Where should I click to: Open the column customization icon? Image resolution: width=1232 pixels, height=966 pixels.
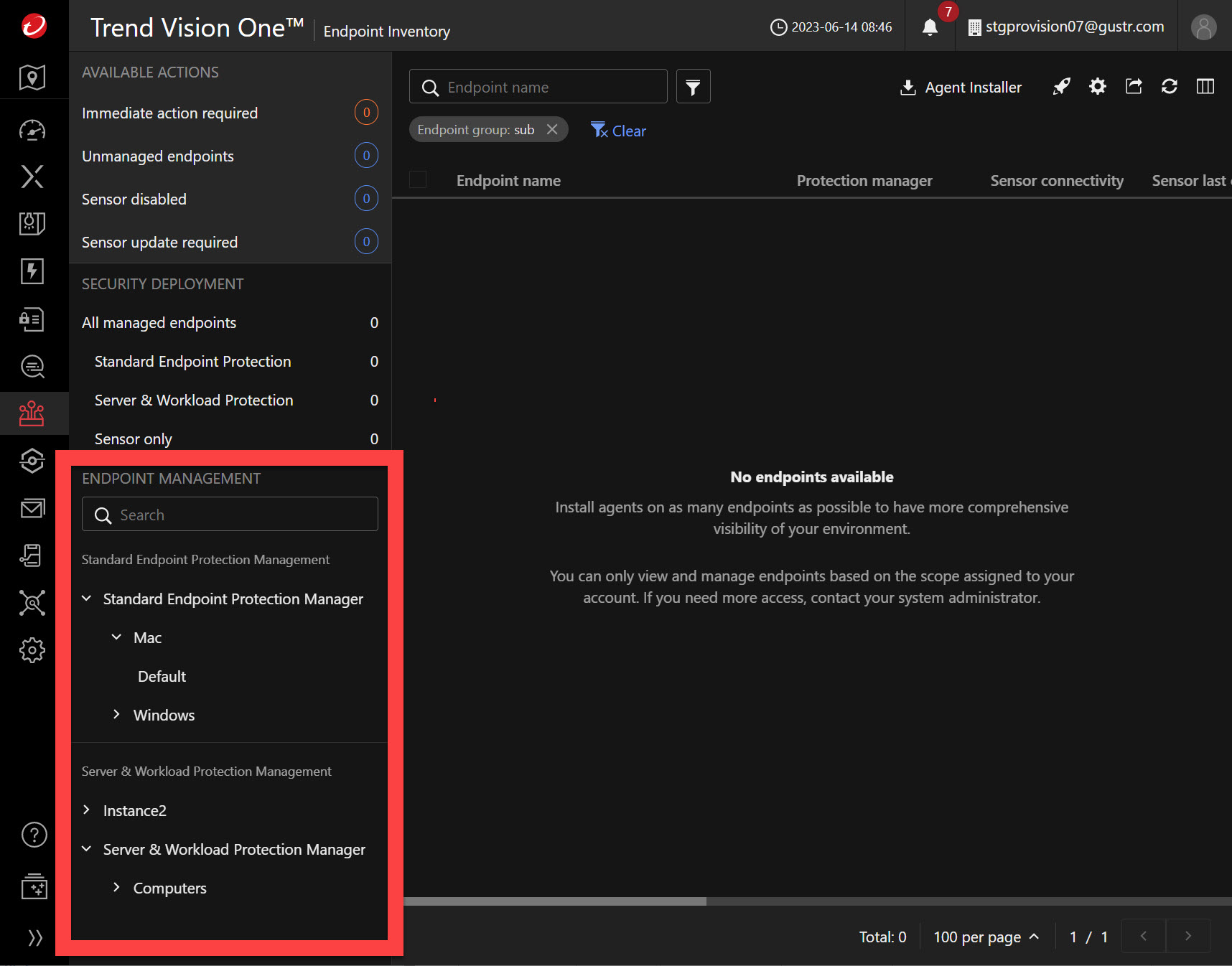tap(1205, 87)
